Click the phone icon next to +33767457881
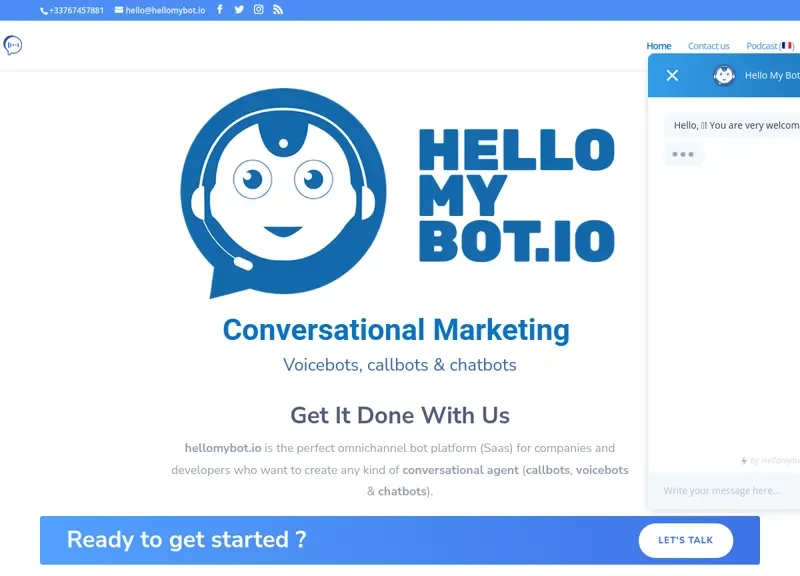Screen dimensions: 800x576 [x=42, y=10]
